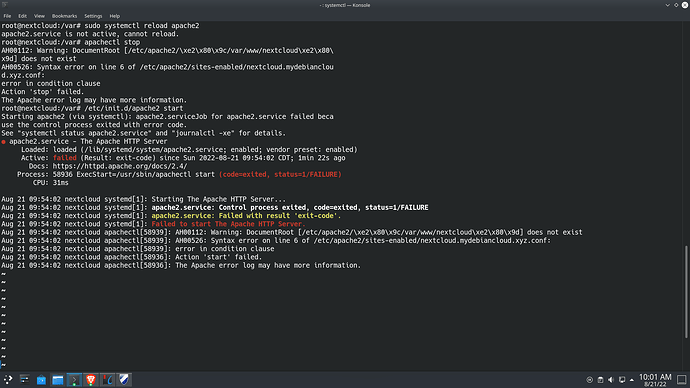Launch the Discover software store
The image size is (690, 388).
[41, 380]
